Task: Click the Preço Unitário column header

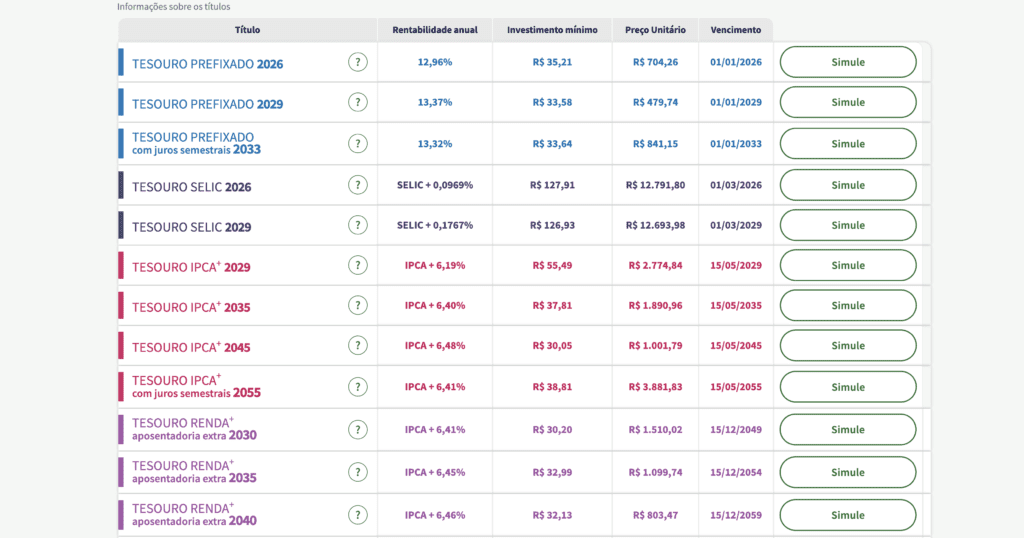Action: coord(655,30)
